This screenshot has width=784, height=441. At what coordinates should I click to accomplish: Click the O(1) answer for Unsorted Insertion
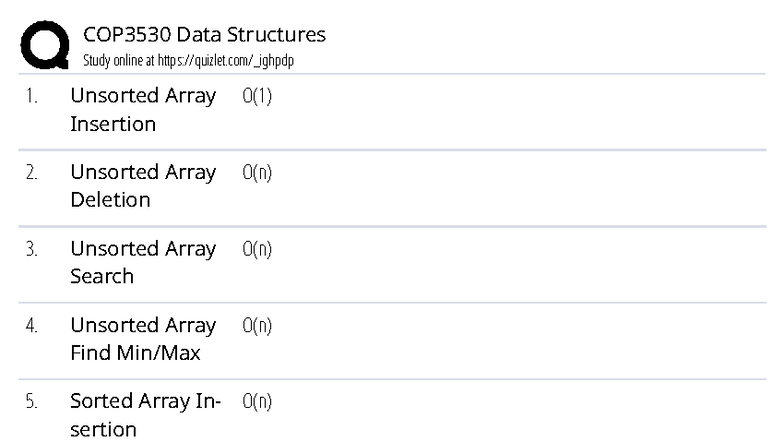pos(257,97)
